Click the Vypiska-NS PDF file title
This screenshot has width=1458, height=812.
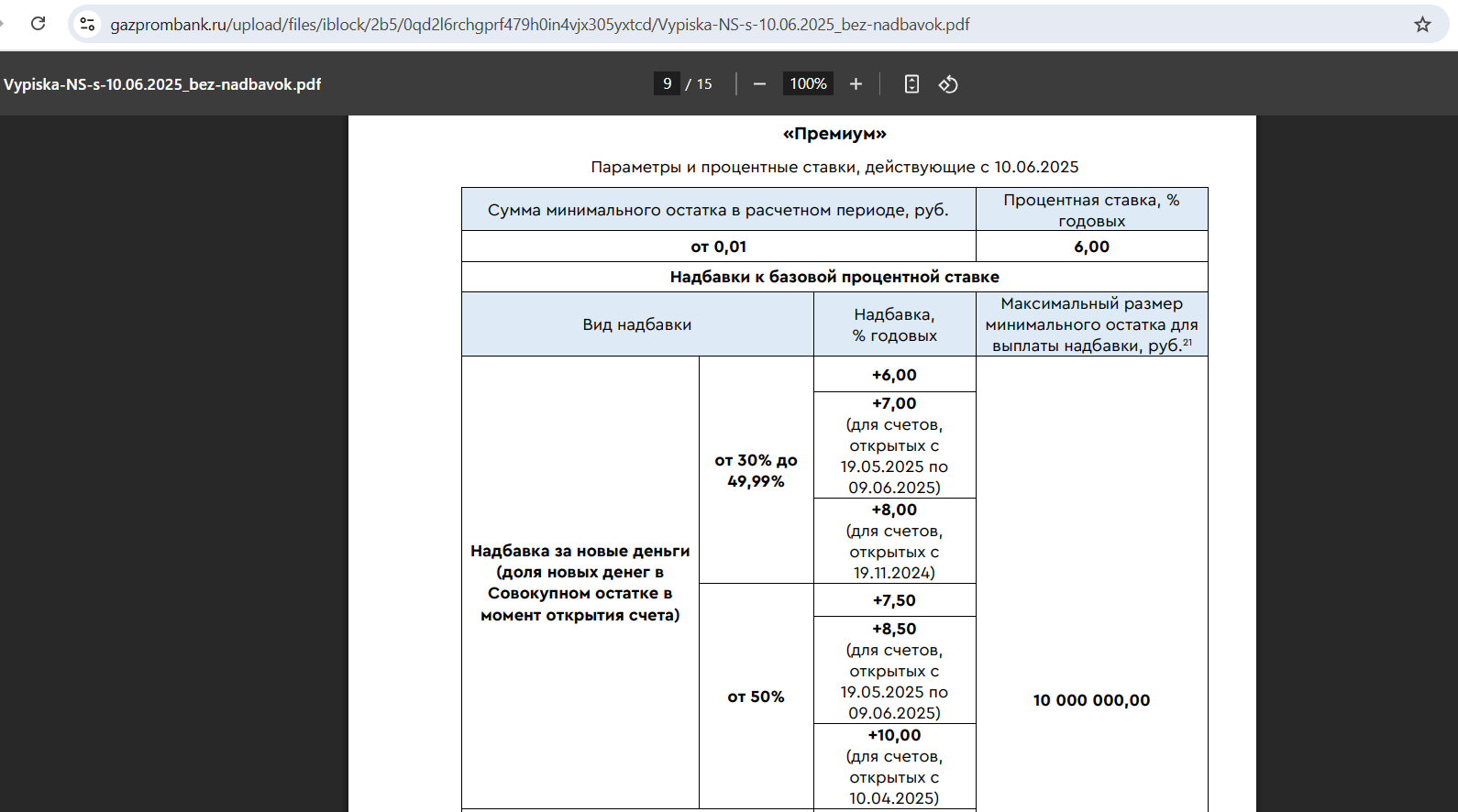click(162, 84)
